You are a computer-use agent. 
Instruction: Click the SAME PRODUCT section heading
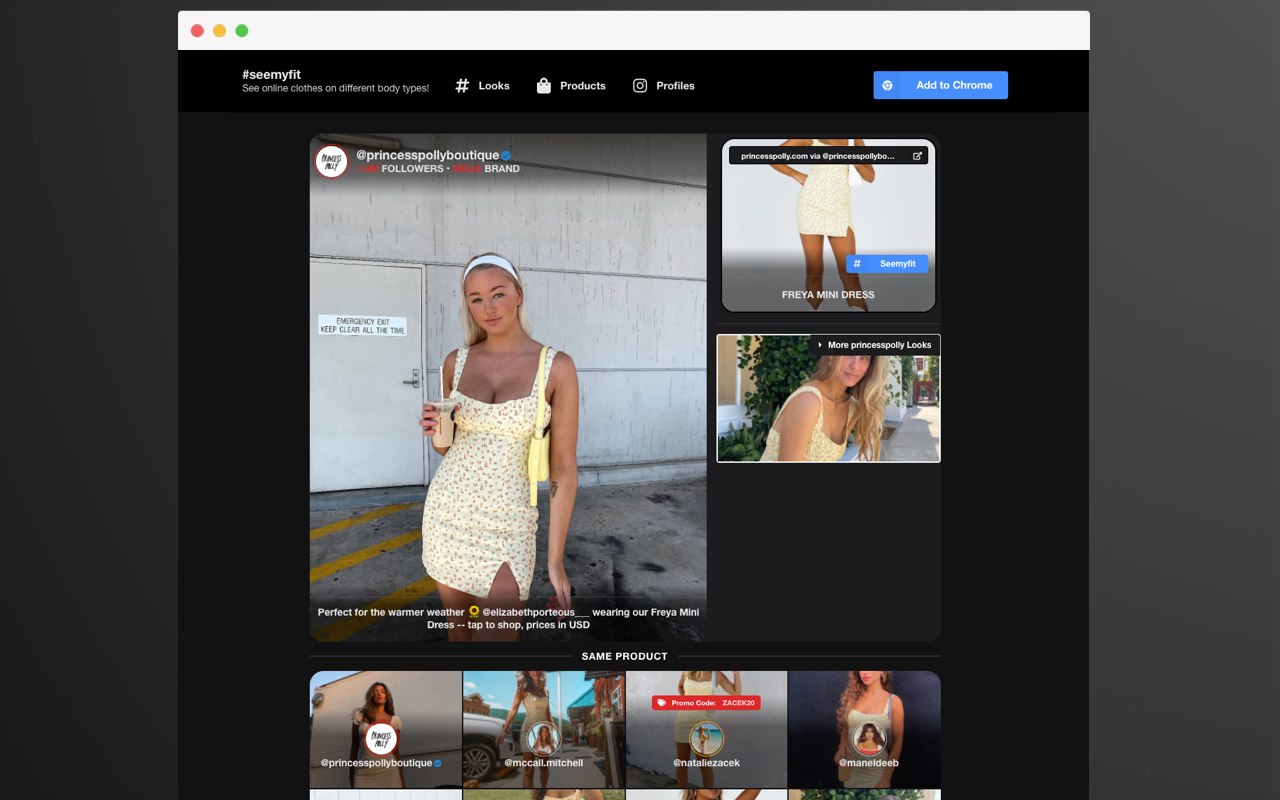625,656
